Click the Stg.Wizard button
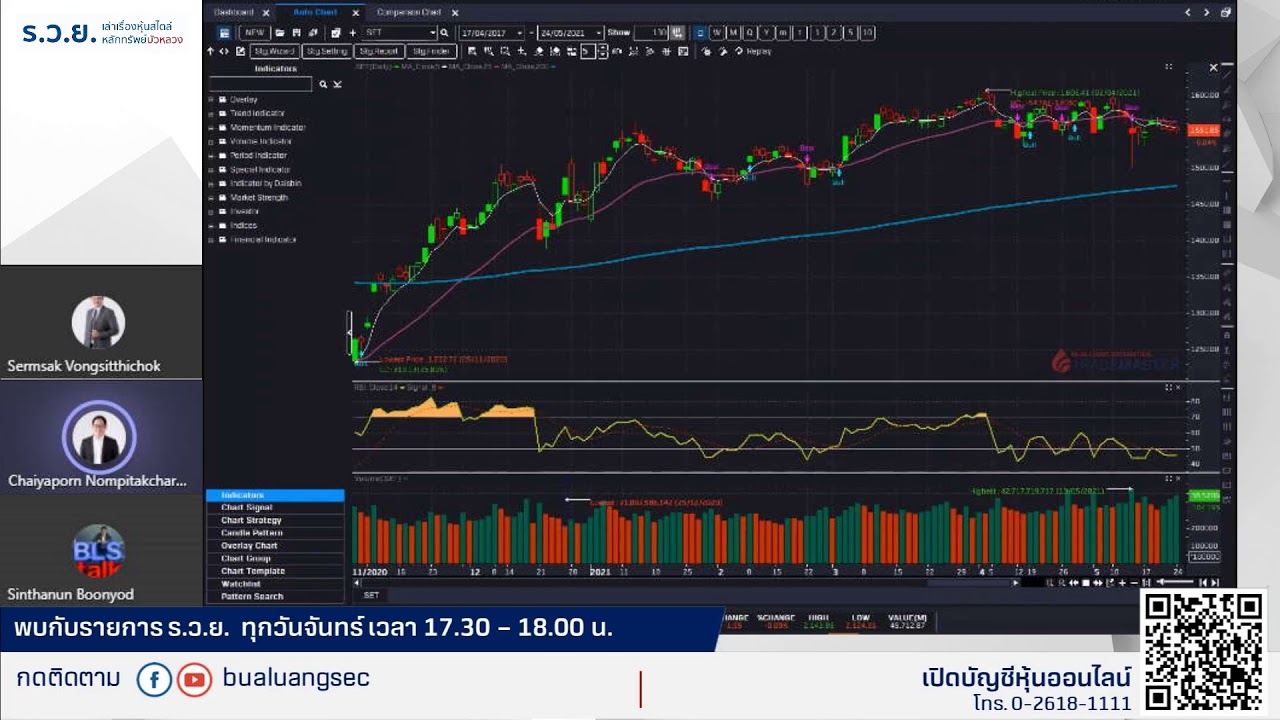 pyautogui.click(x=275, y=51)
